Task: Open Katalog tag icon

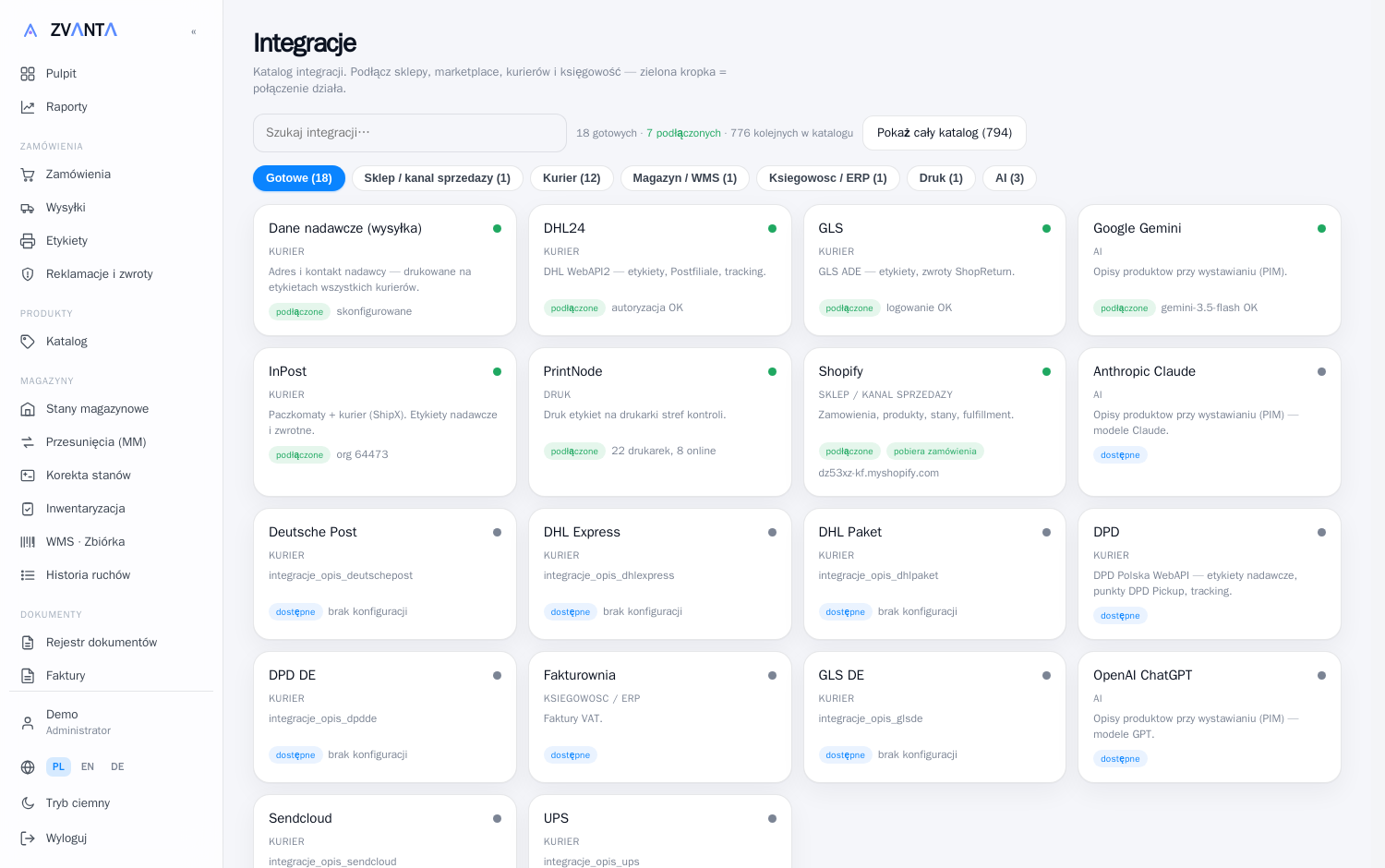Action: point(28,342)
